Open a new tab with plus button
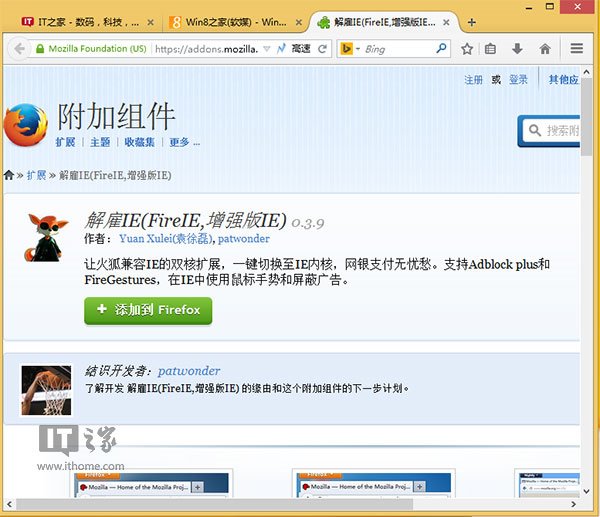 coord(471,23)
